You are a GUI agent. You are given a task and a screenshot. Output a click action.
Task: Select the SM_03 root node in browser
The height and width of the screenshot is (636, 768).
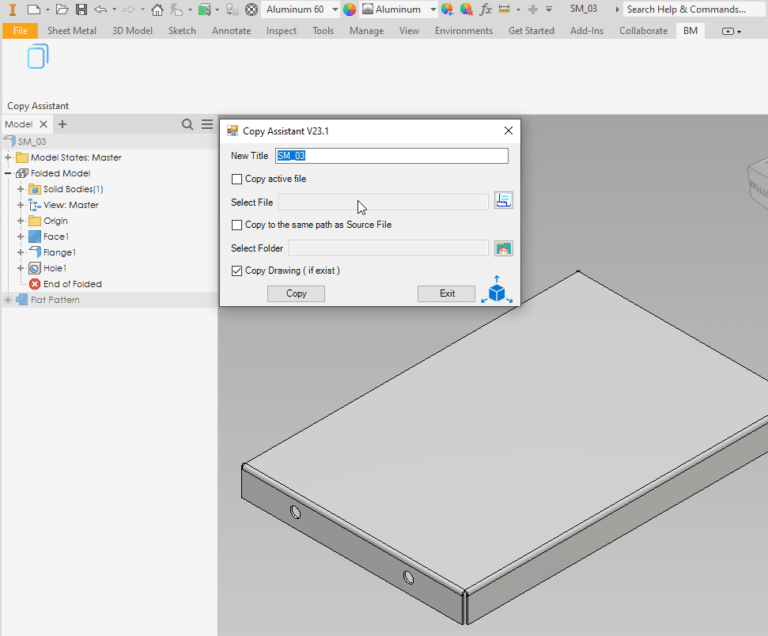pos(32,142)
